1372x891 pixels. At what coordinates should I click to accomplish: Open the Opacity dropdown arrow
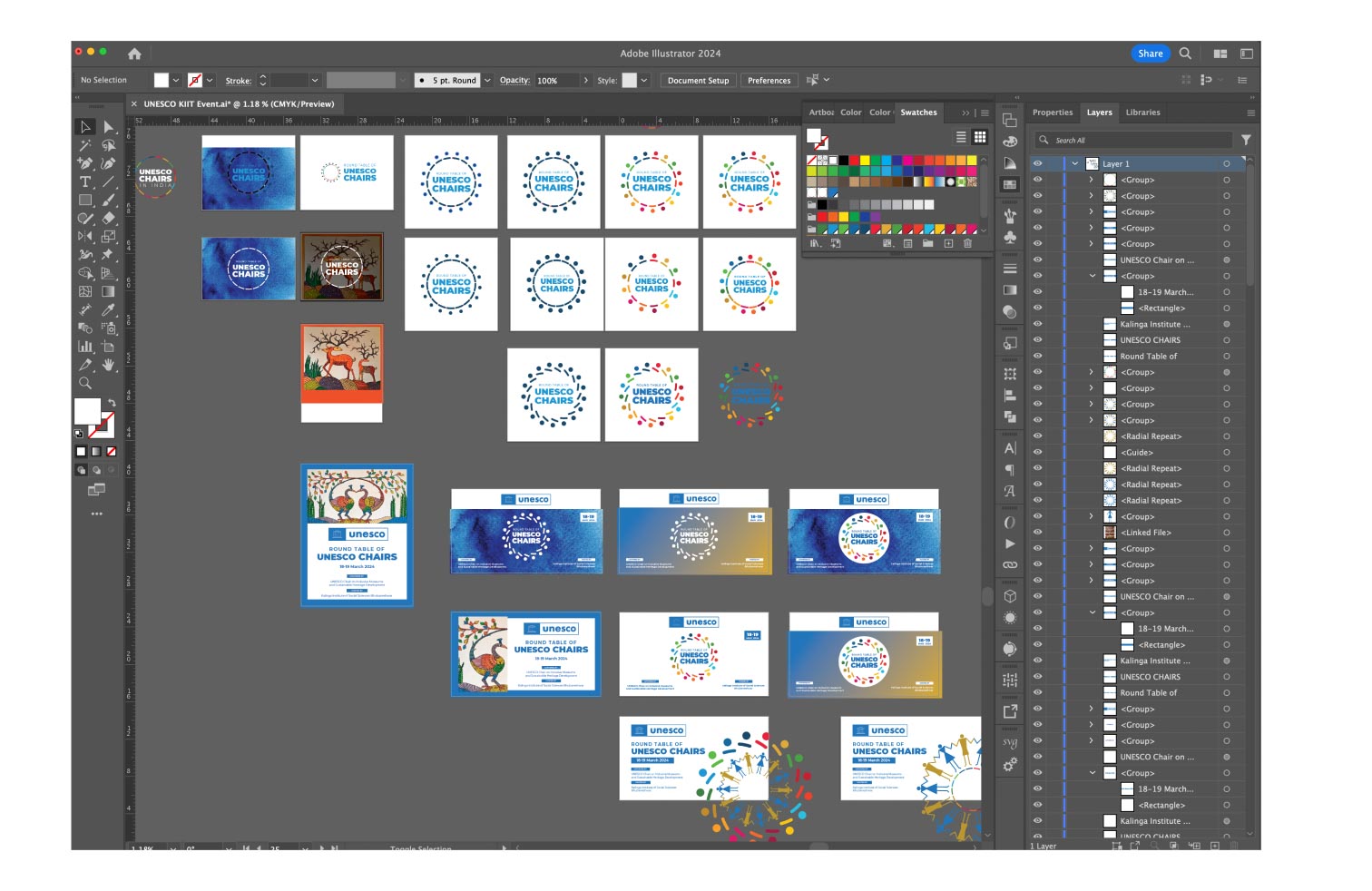pyautogui.click(x=586, y=81)
